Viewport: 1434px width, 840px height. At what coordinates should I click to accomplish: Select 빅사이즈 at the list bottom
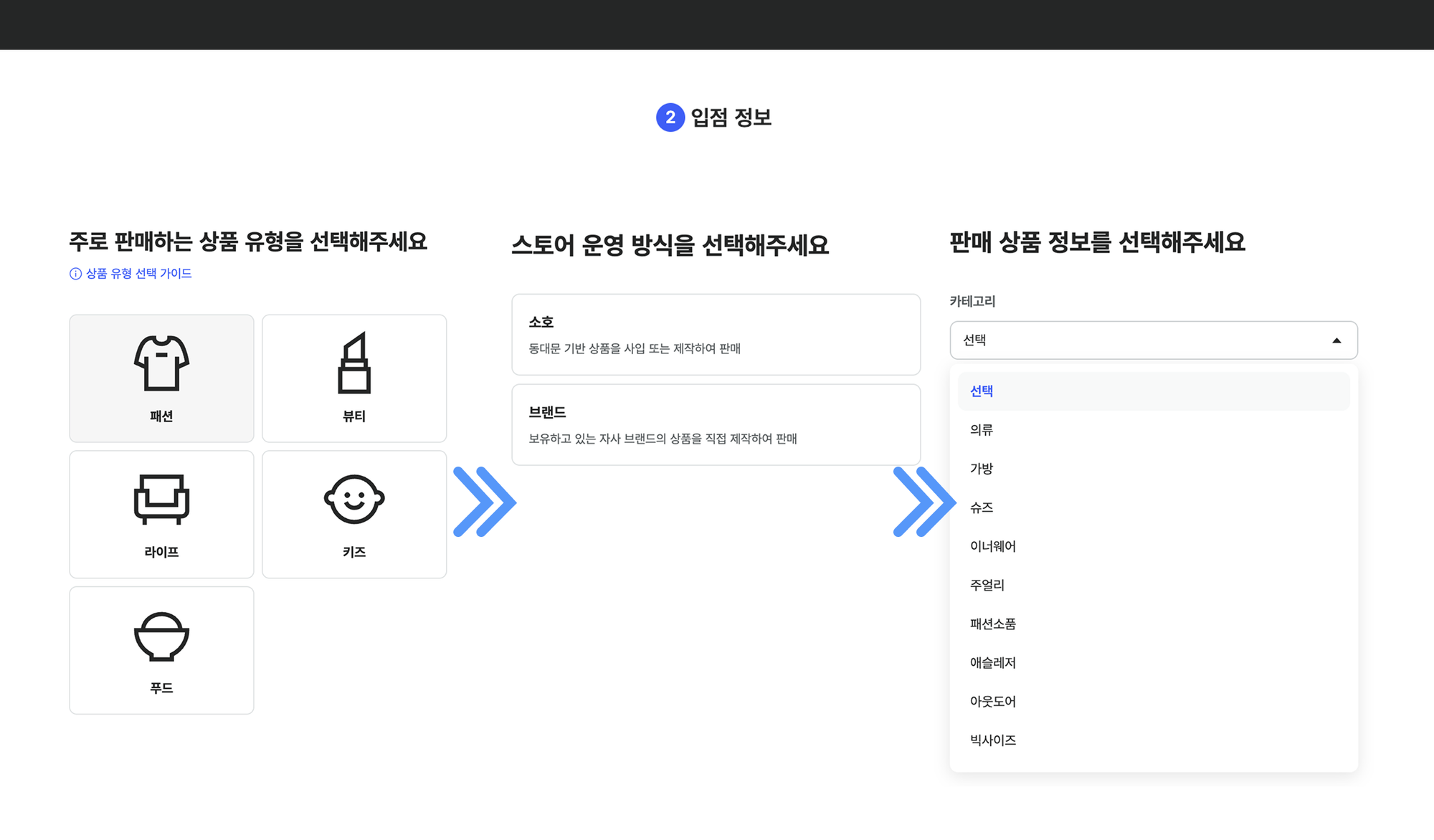pos(992,740)
